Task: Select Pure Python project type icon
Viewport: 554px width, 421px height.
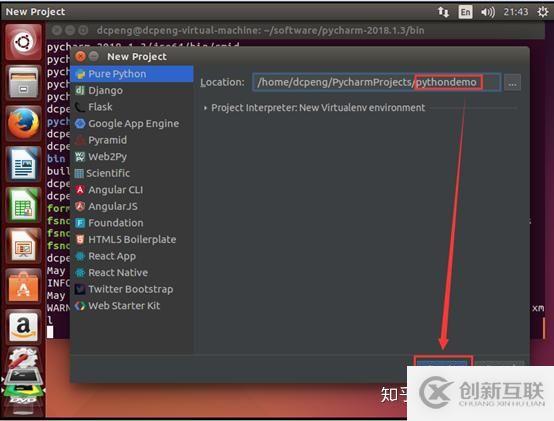Action: pyautogui.click(x=81, y=74)
